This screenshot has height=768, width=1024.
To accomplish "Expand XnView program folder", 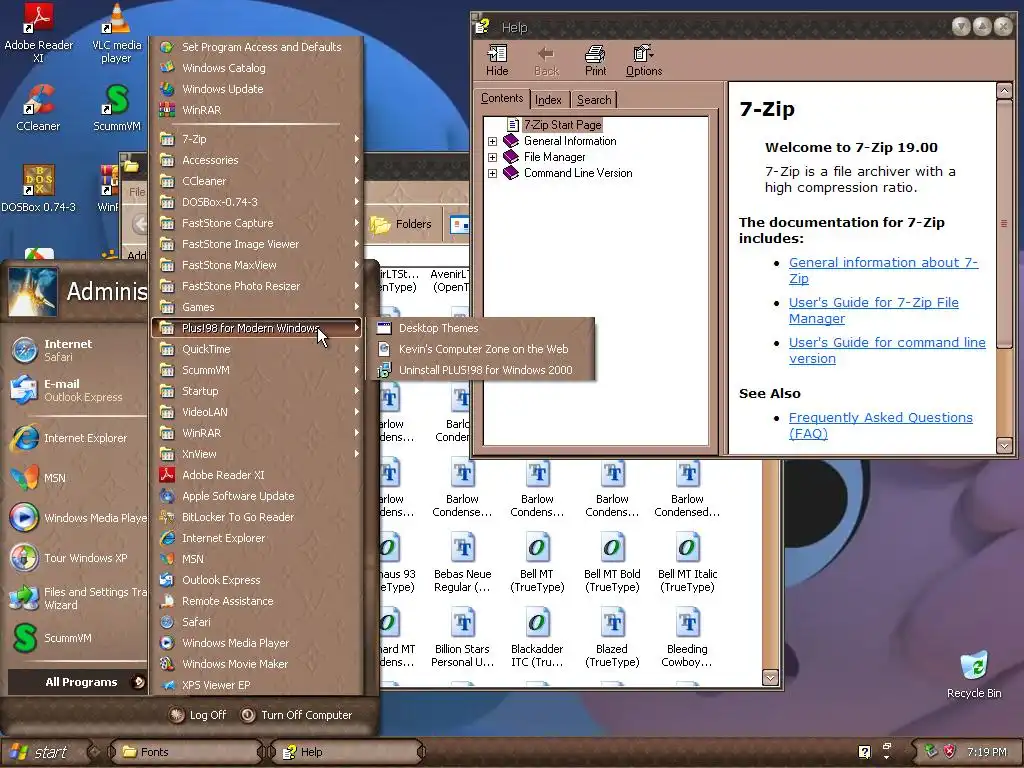I will click(x=258, y=454).
